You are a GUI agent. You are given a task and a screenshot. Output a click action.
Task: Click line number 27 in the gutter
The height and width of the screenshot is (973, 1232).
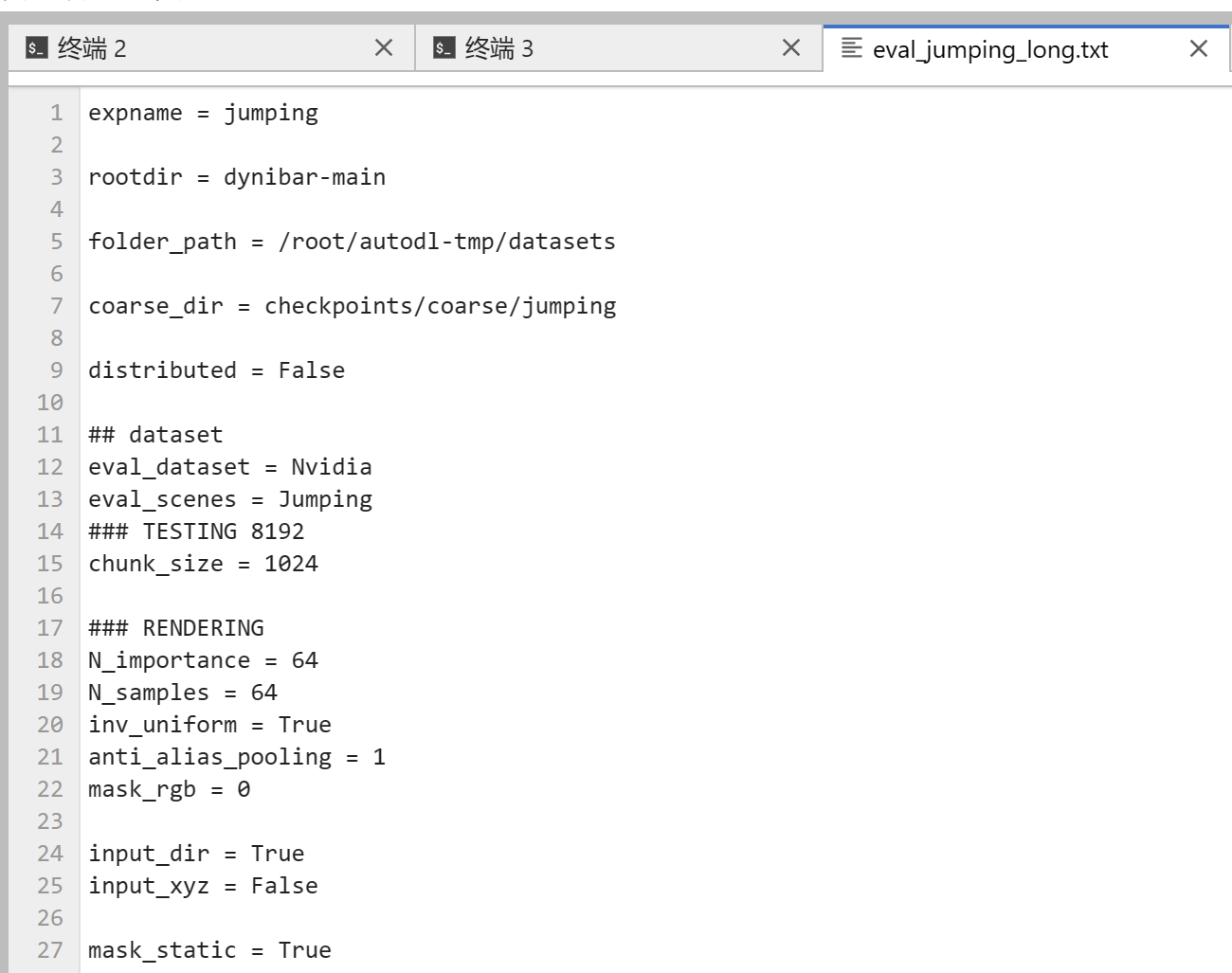[48, 949]
